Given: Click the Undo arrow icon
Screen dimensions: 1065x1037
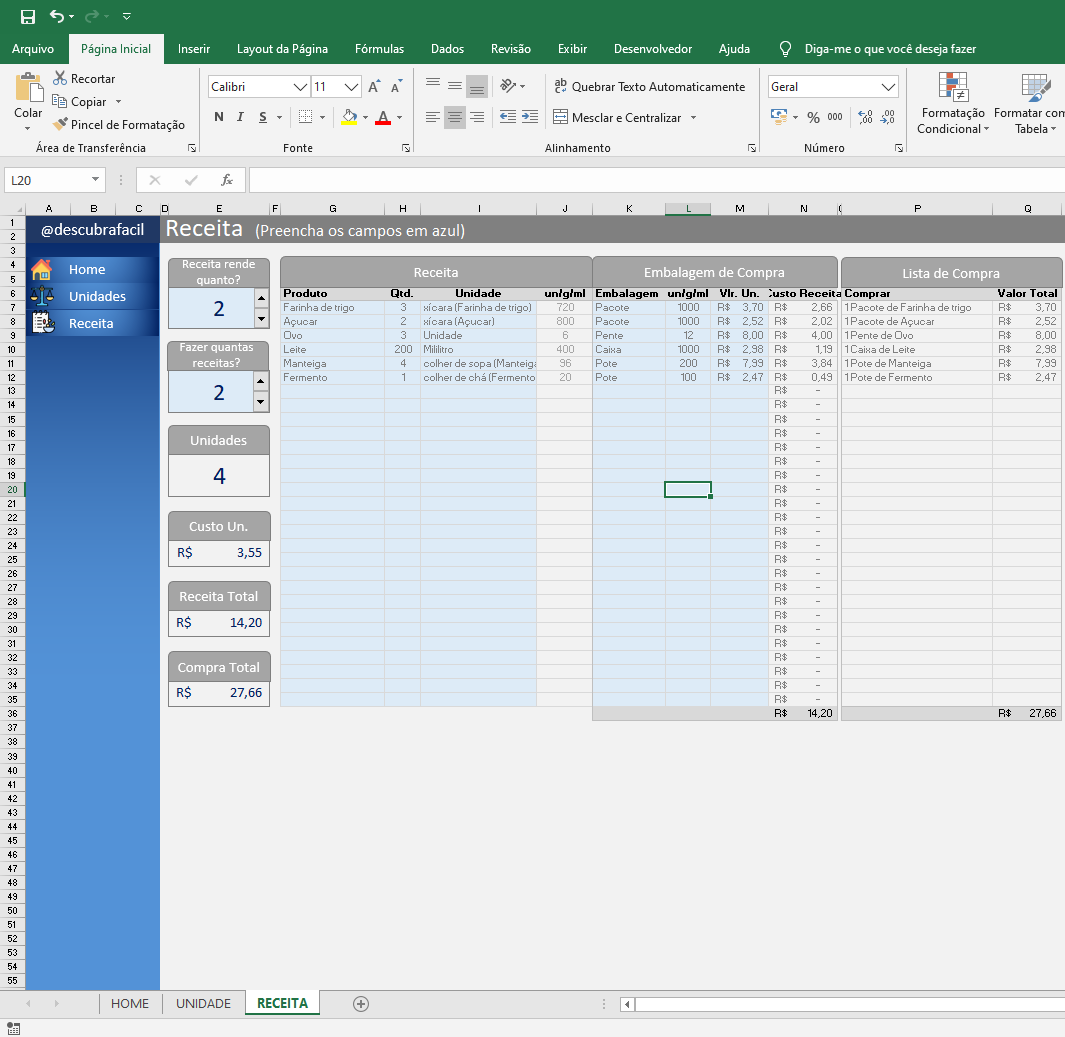Looking at the screenshot, I should pyautogui.click(x=57, y=17).
